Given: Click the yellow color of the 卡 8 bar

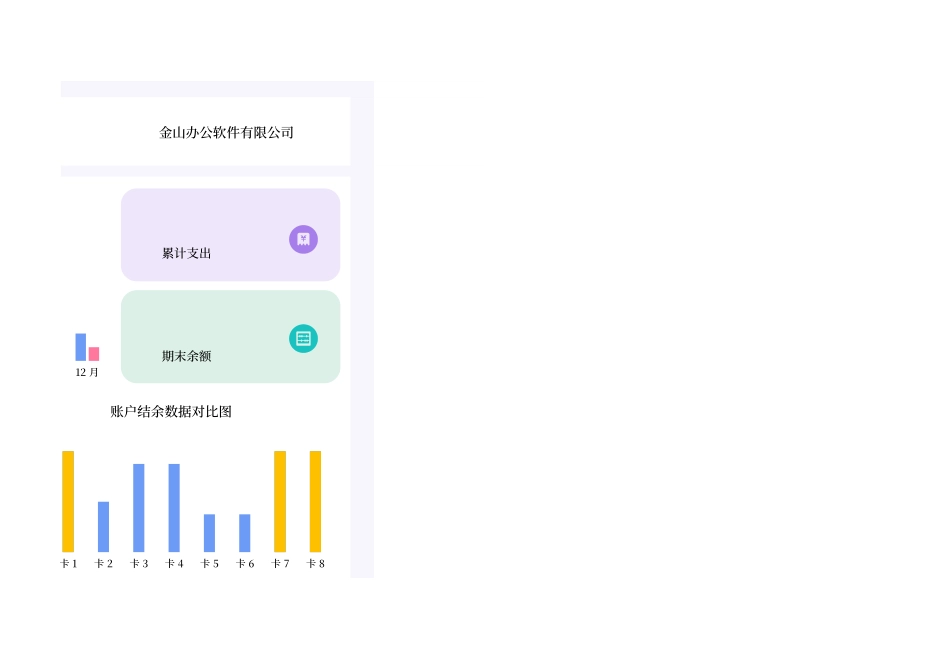Looking at the screenshot, I should pyautogui.click(x=315, y=502).
